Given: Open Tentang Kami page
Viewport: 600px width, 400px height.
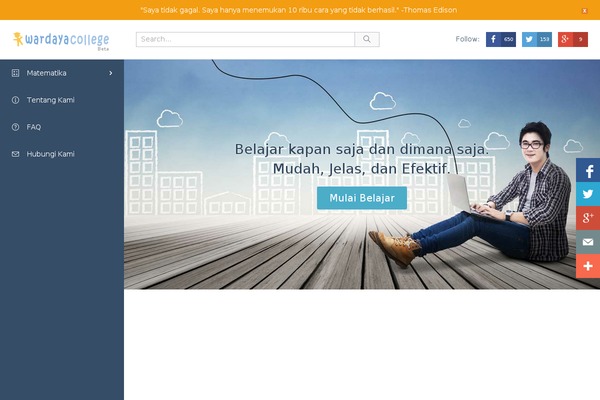Looking at the screenshot, I should tap(62, 100).
